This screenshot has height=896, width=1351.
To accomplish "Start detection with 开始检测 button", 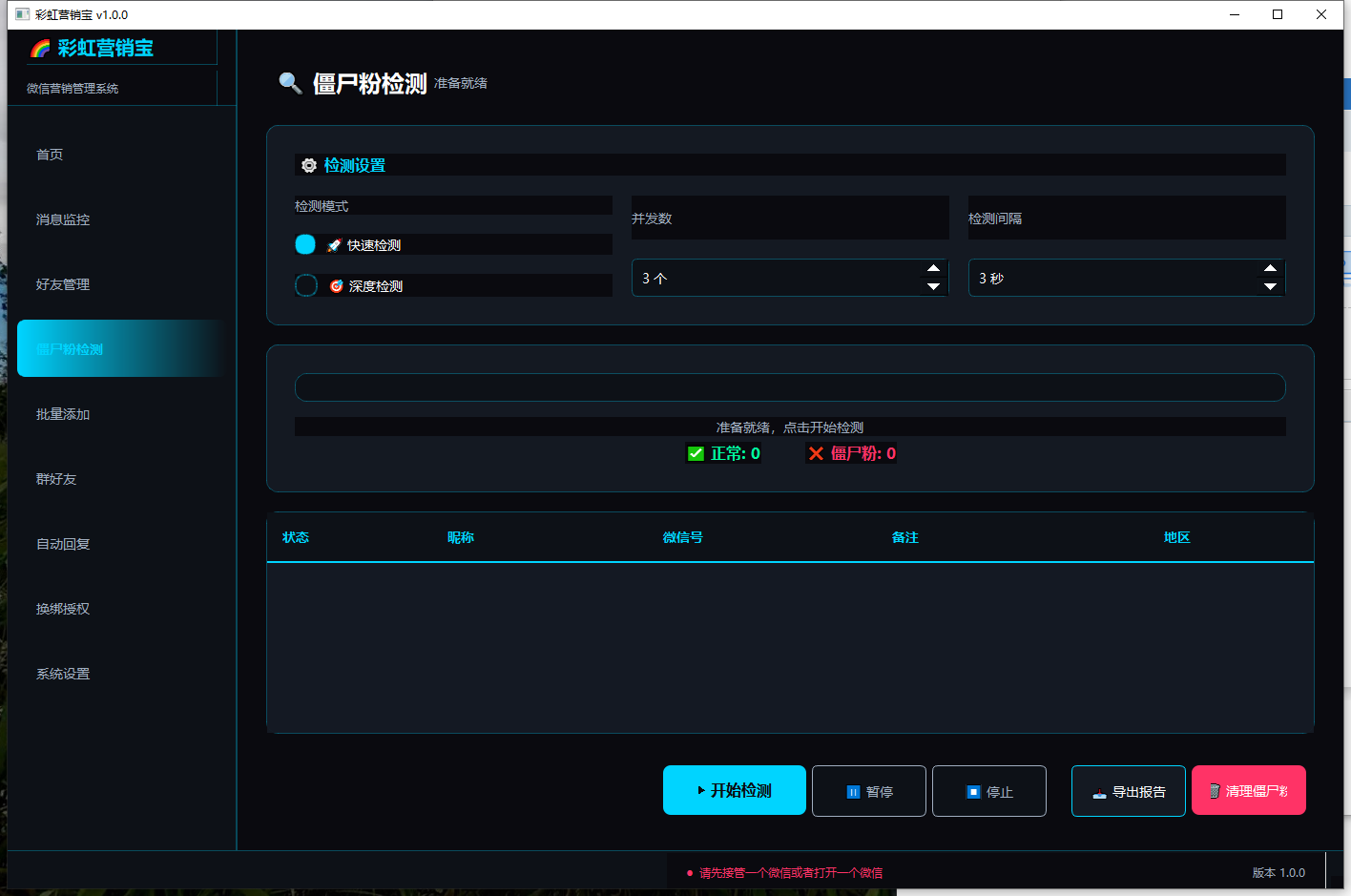I will (x=735, y=790).
